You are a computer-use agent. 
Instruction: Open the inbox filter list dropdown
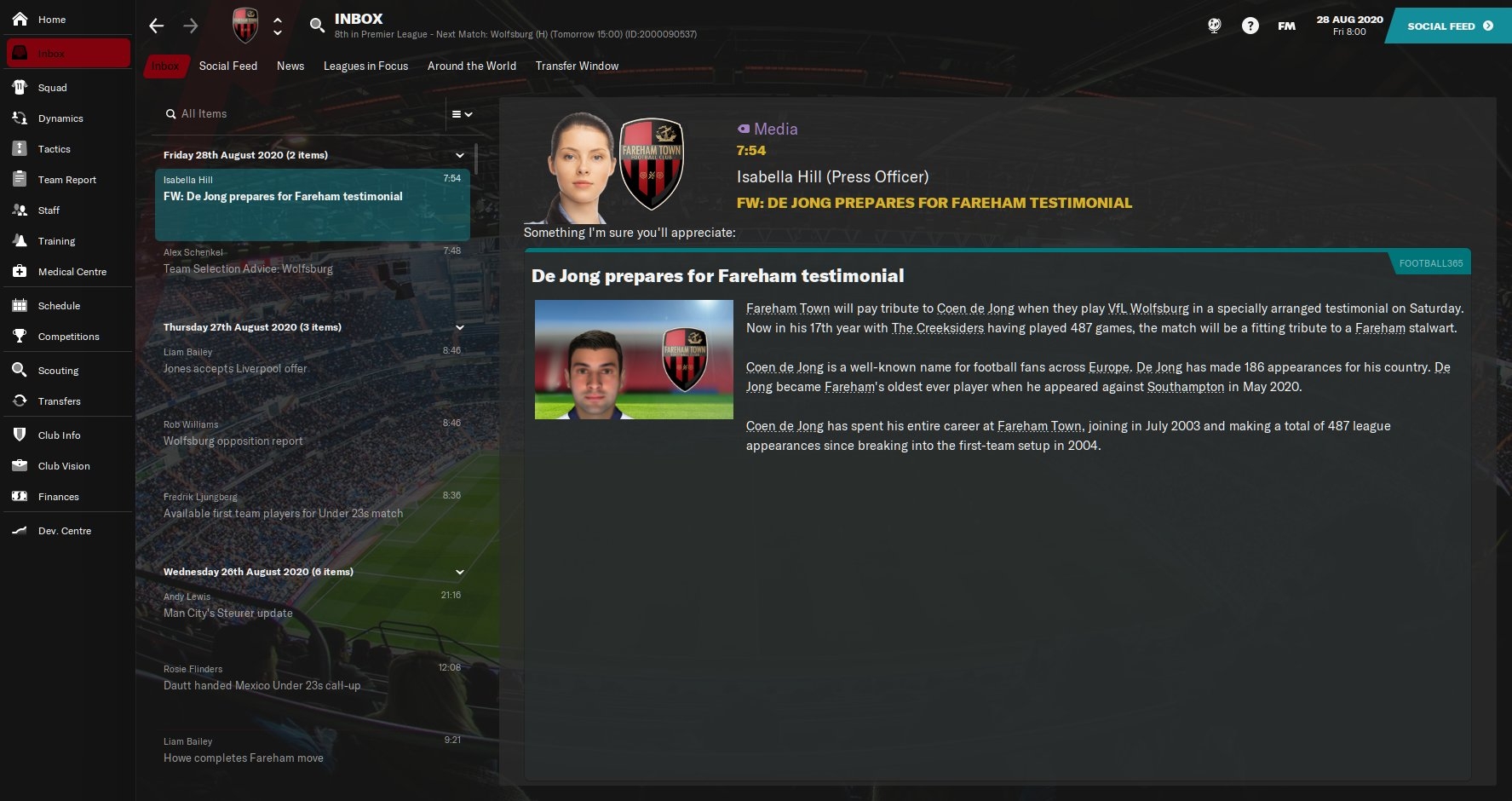(462, 114)
